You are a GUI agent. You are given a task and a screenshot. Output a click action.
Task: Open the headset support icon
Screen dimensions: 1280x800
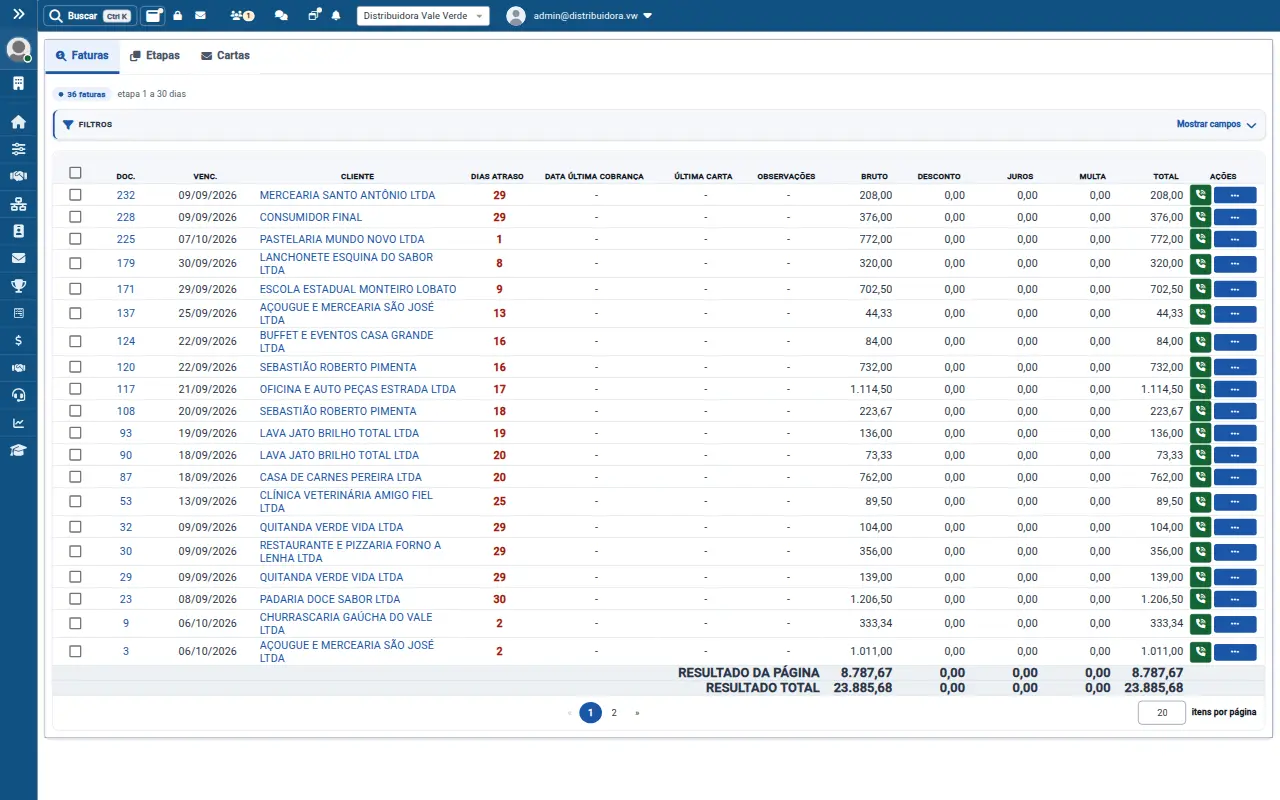coord(18,395)
